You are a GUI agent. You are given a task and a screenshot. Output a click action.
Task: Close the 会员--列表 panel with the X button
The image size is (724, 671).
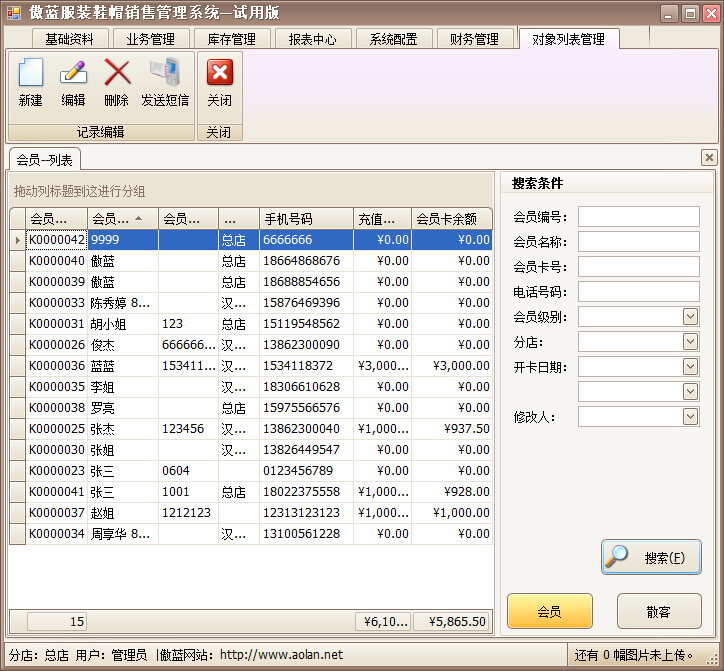(x=708, y=158)
